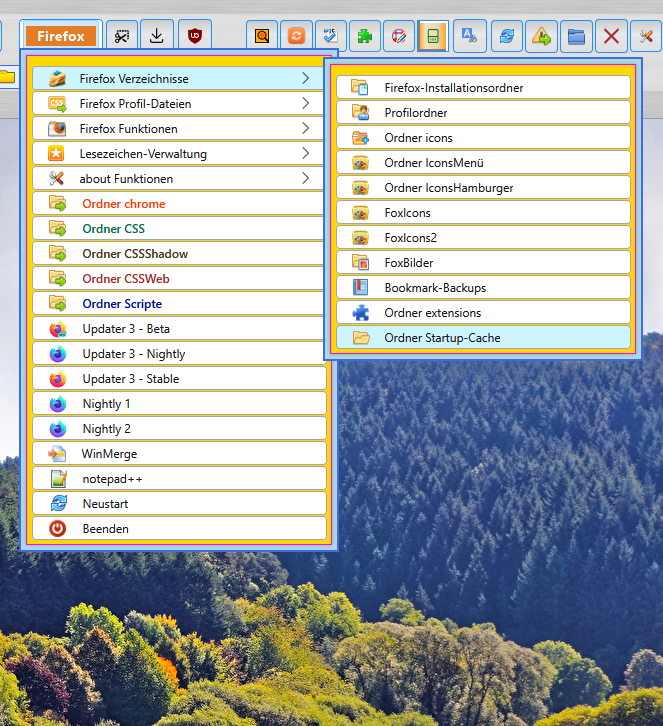The height and width of the screenshot is (726, 663).
Task: Click the green puzzle piece add-ons icon
Action: [x=365, y=37]
